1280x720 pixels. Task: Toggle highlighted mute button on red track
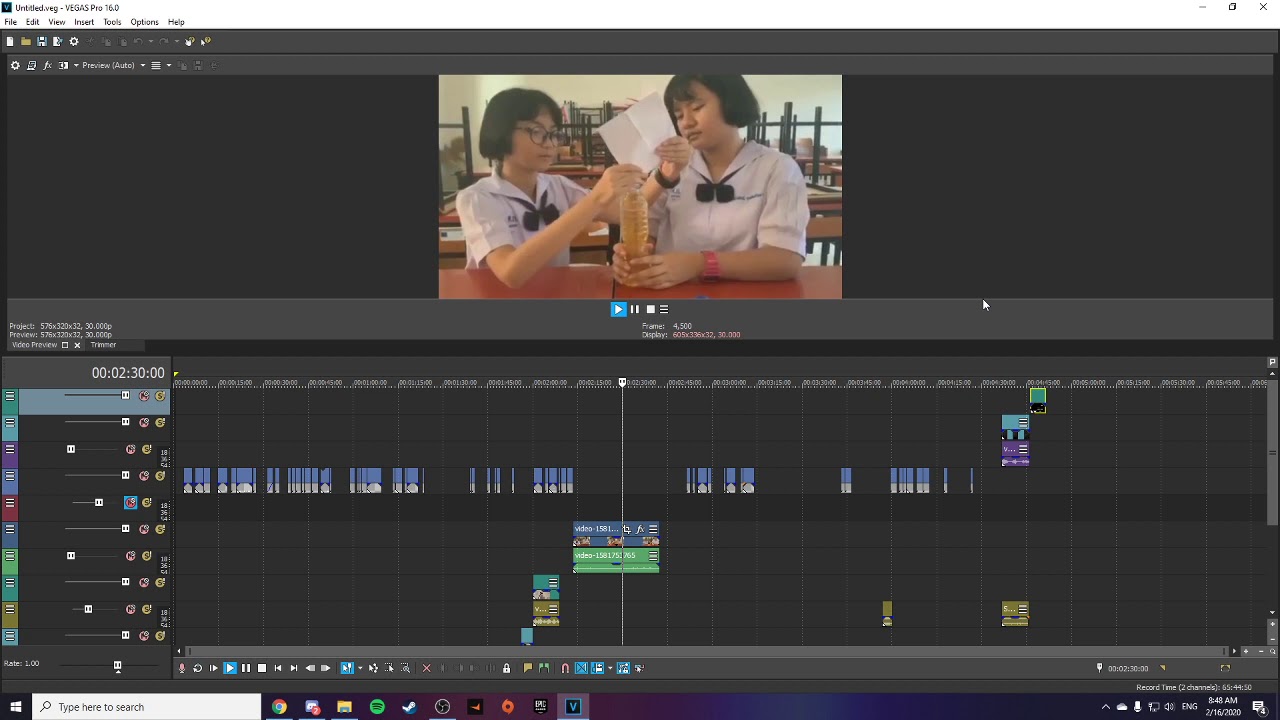pyautogui.click(x=130, y=502)
